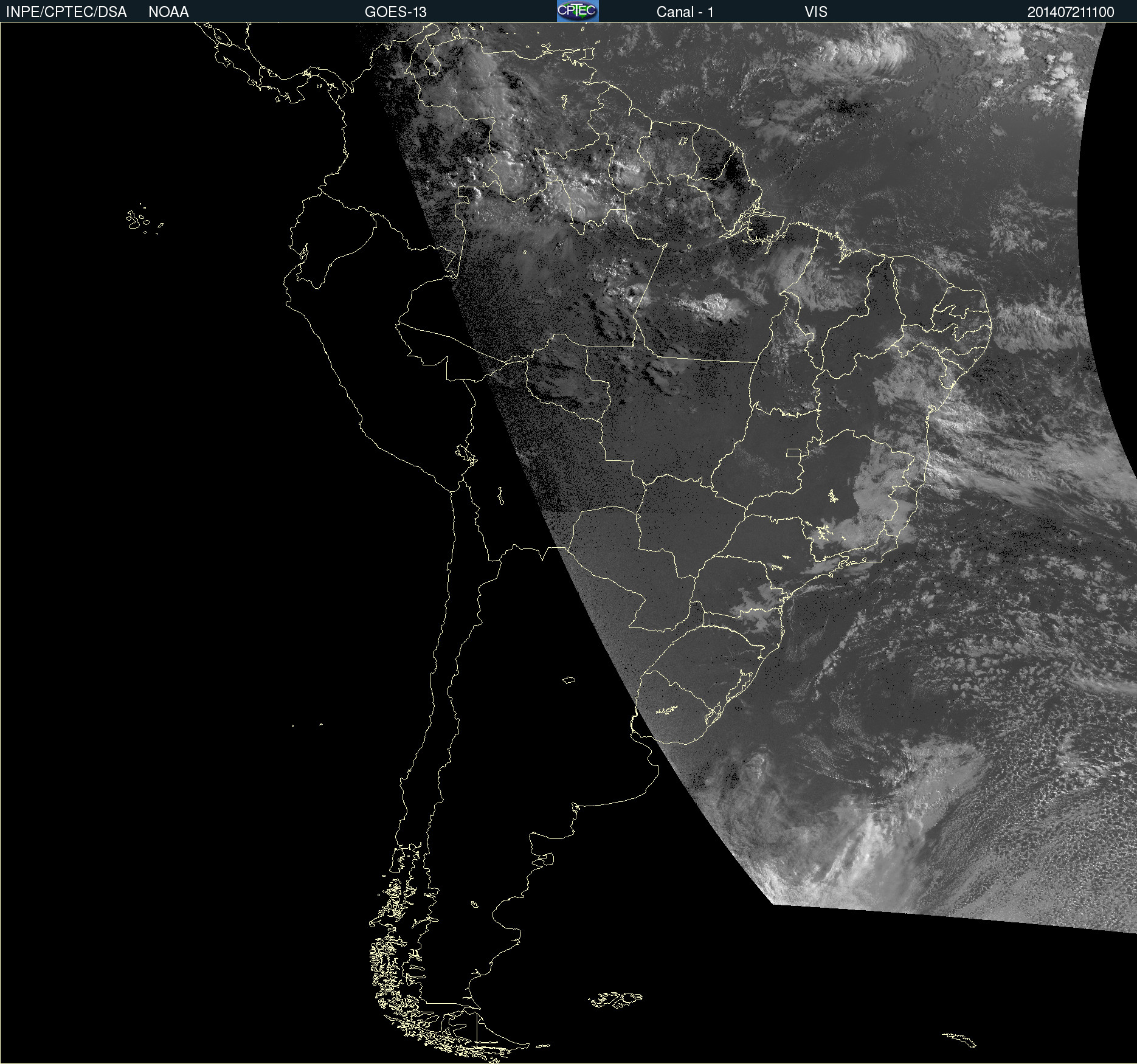Click the VIS channel label
Screen dimensions: 1137x1064
(x=815, y=12)
